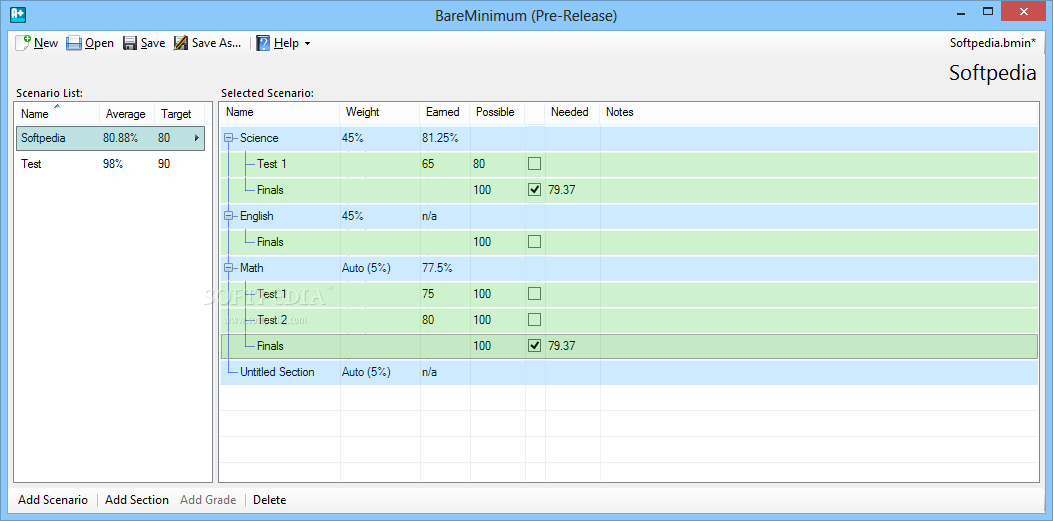The height and width of the screenshot is (521, 1053).
Task: Select the English section name
Action: (x=257, y=216)
